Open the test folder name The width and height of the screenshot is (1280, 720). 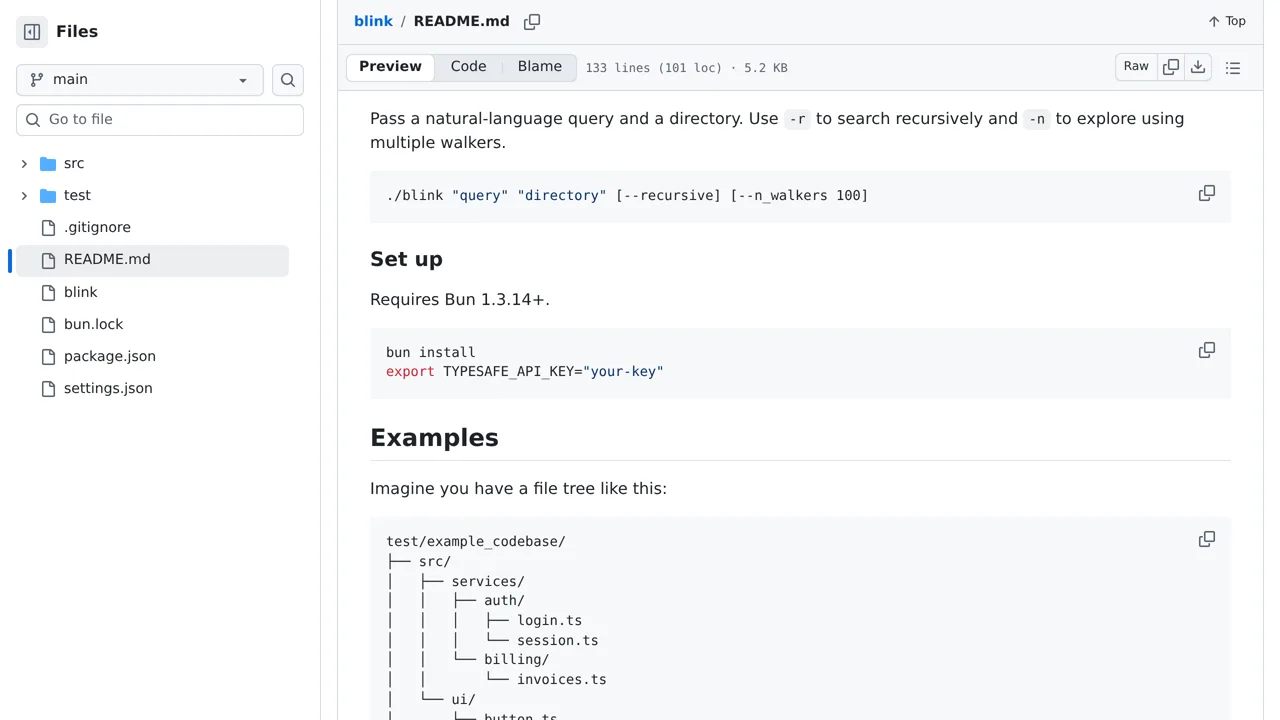point(77,195)
